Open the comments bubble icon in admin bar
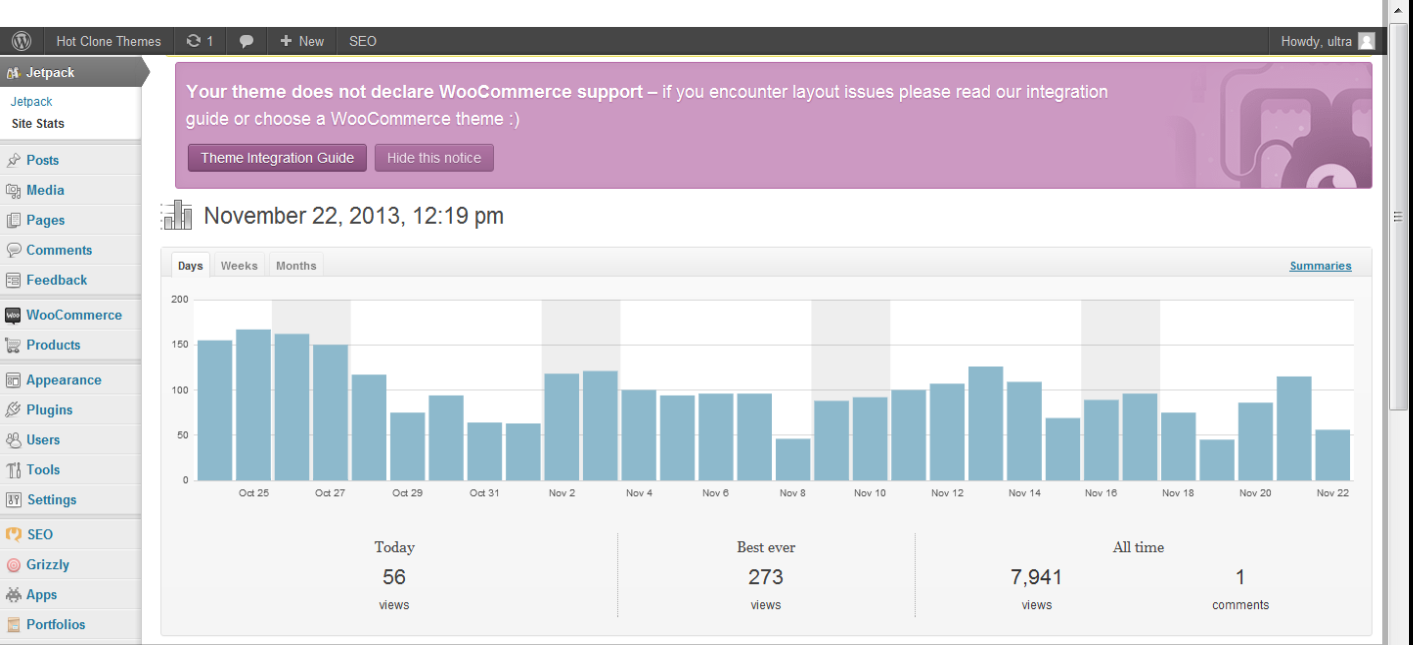Image resolution: width=1413 pixels, height=645 pixels. tap(246, 42)
